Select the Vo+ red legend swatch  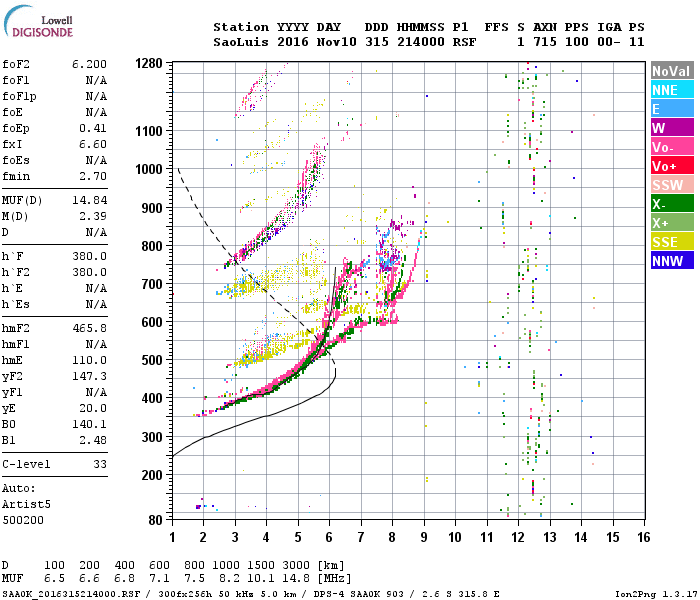pyautogui.click(x=672, y=166)
